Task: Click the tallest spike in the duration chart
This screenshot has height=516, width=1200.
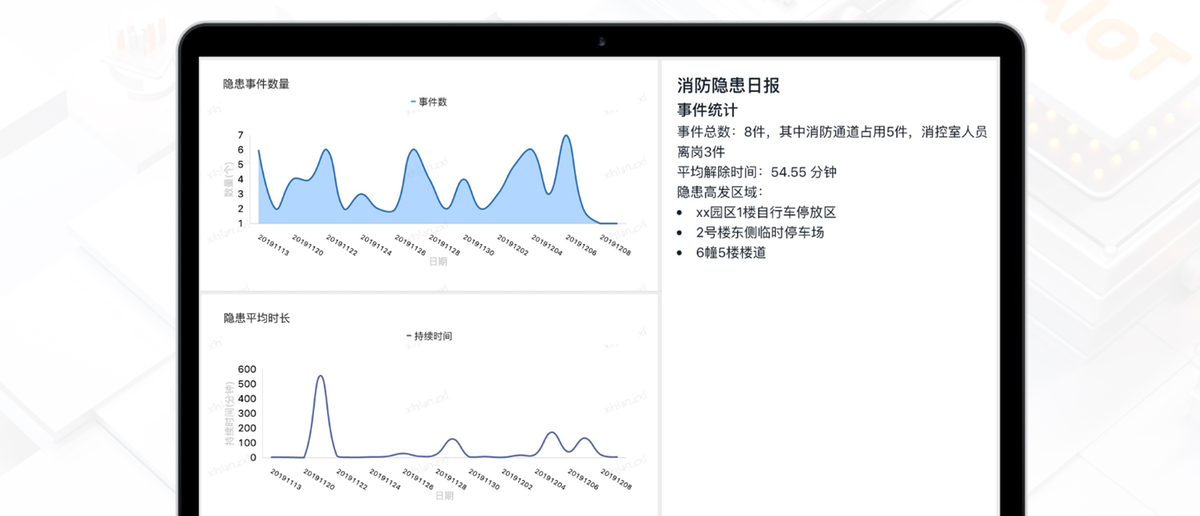Action: [320, 378]
